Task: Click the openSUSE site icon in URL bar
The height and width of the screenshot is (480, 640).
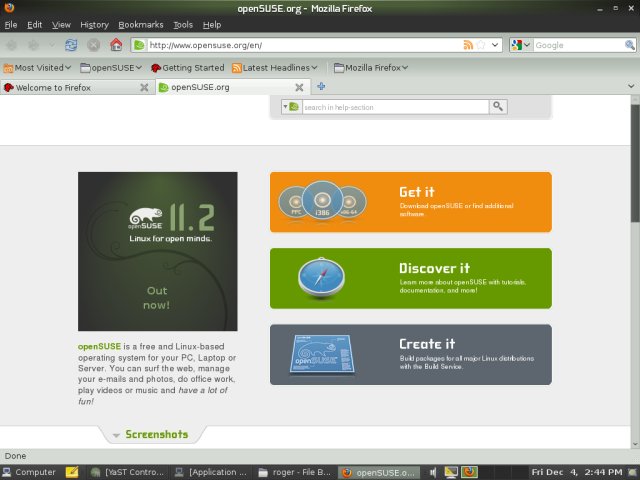Action: pos(140,45)
